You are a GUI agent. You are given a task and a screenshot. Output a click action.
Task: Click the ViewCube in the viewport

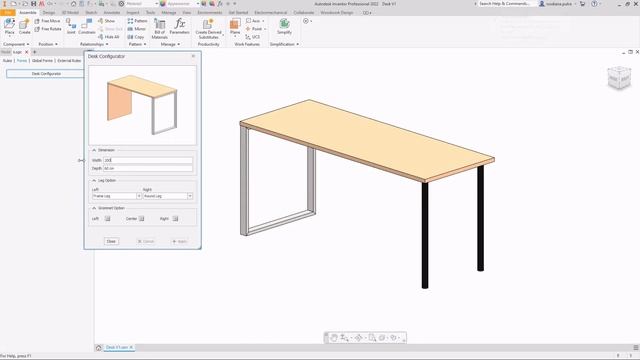tap(619, 78)
